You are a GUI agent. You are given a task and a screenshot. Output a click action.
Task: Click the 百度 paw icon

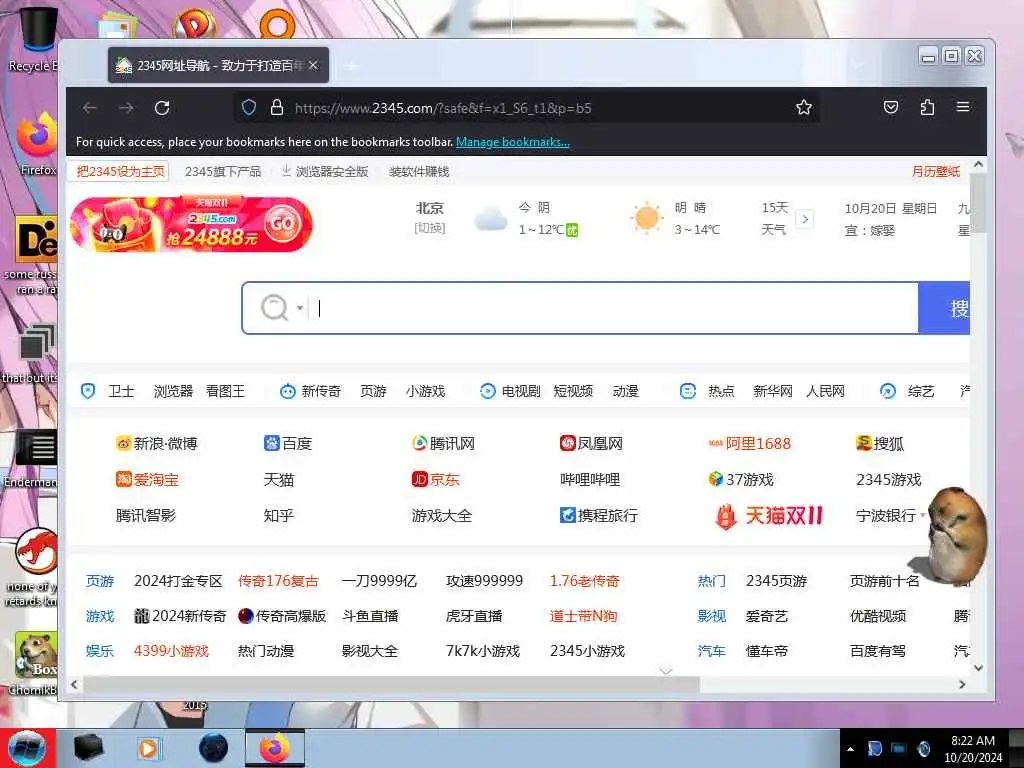pos(271,443)
